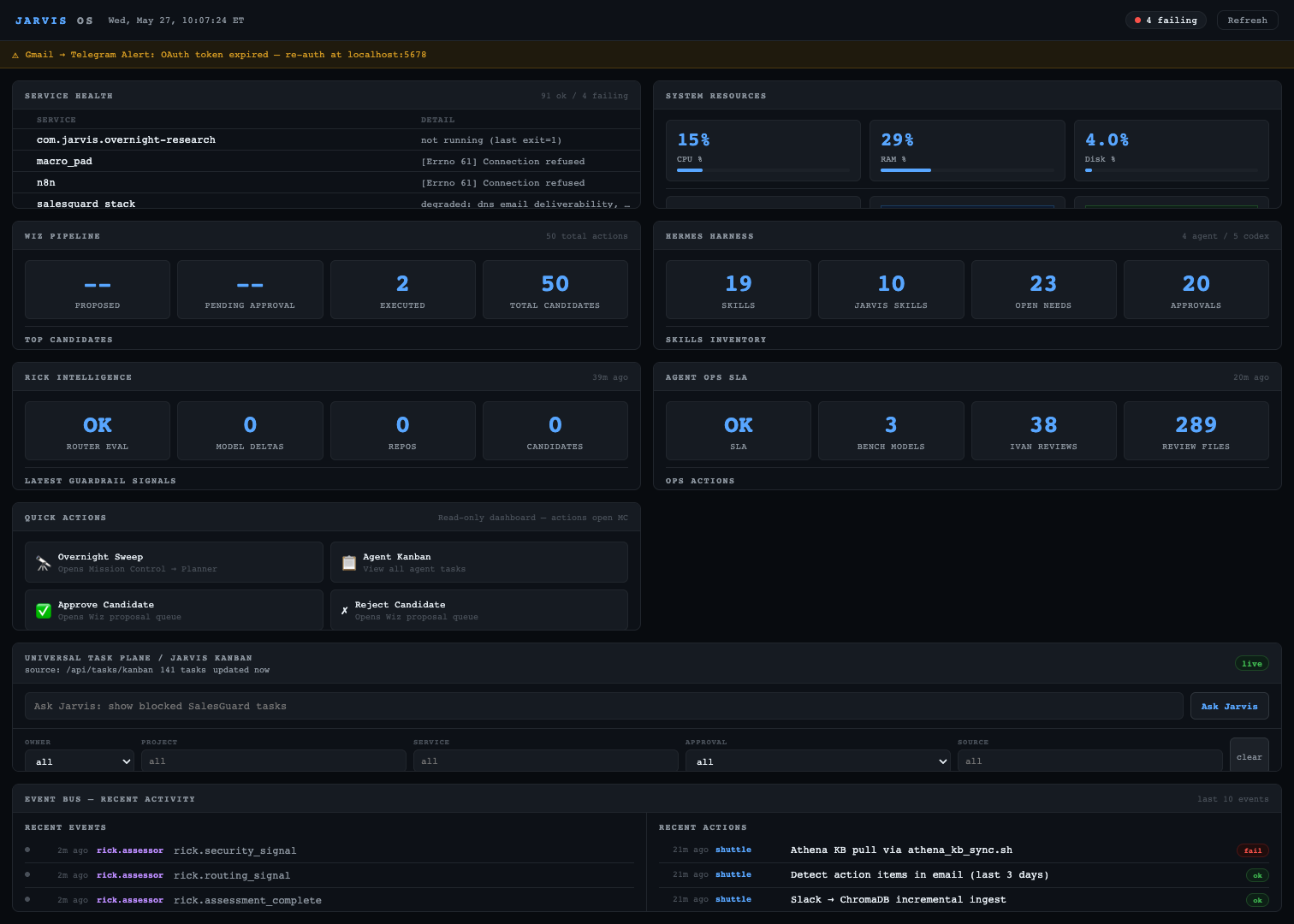1294x924 pixels.
Task: Click the Candidates tile in Rick Intelligence
Action: coord(555,431)
